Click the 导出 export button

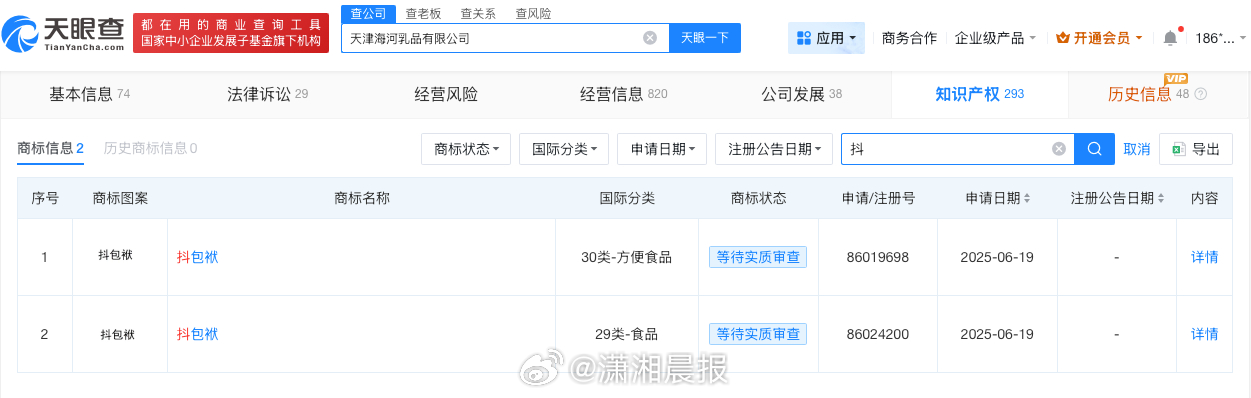[1196, 149]
